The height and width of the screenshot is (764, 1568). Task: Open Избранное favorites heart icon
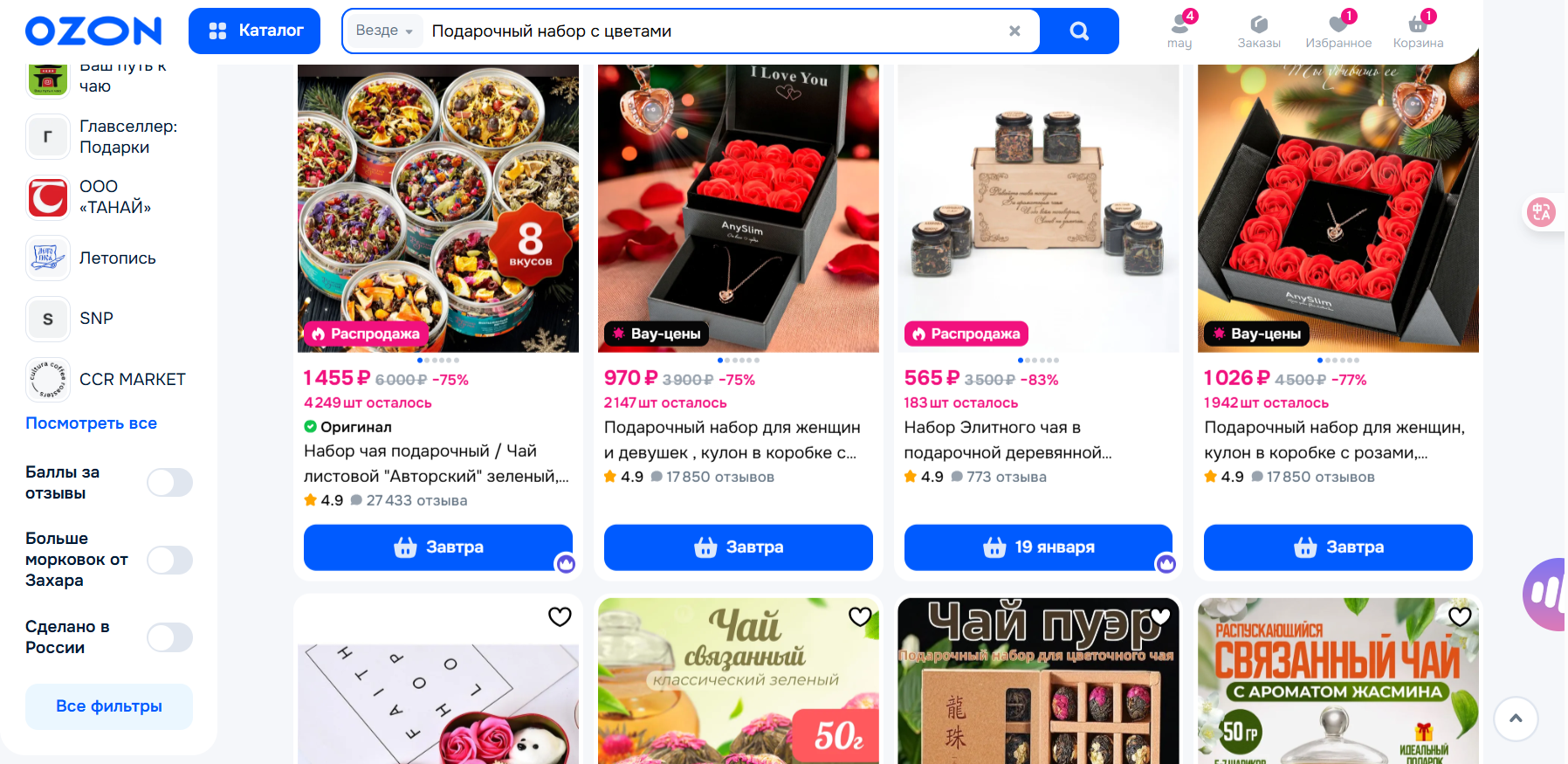pos(1338,30)
